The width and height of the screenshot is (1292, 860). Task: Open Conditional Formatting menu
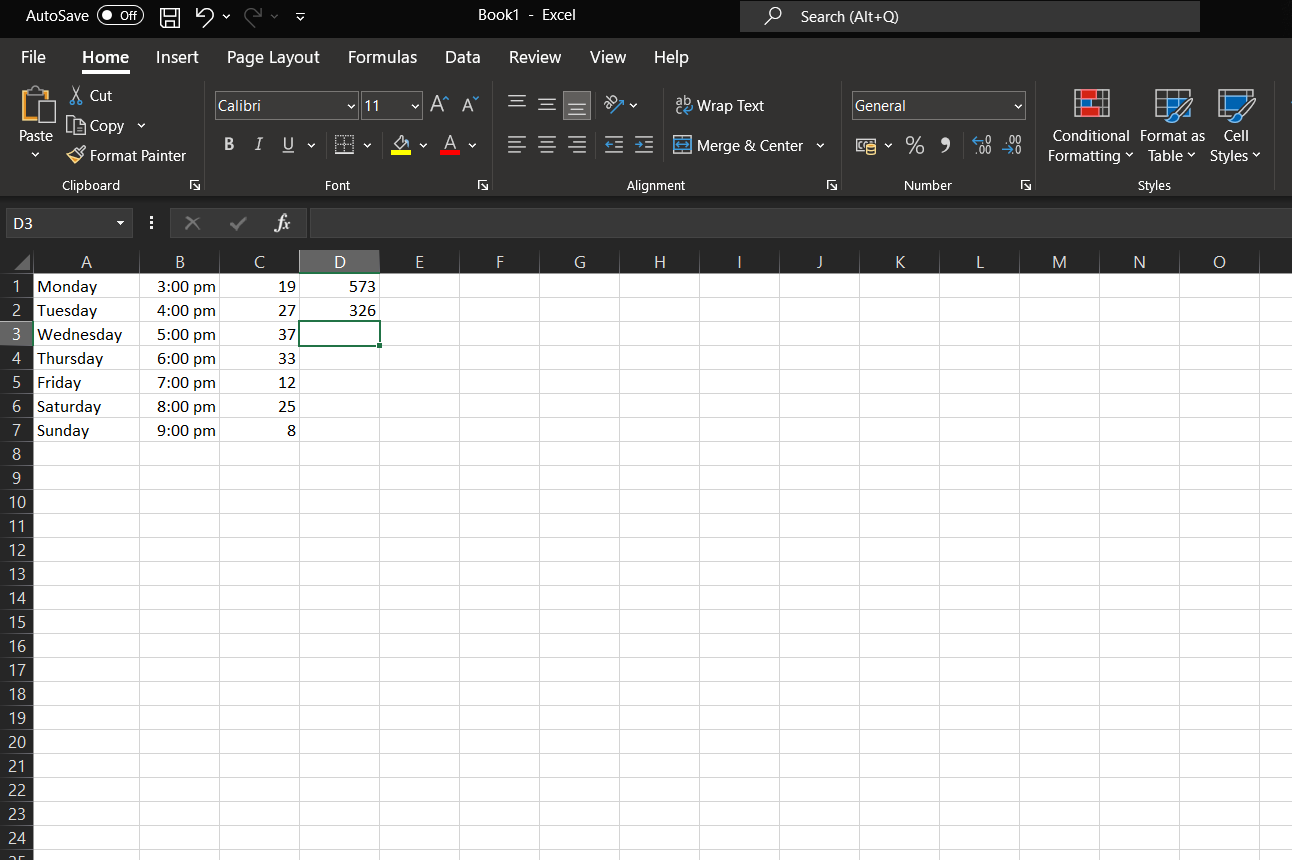pyautogui.click(x=1091, y=125)
